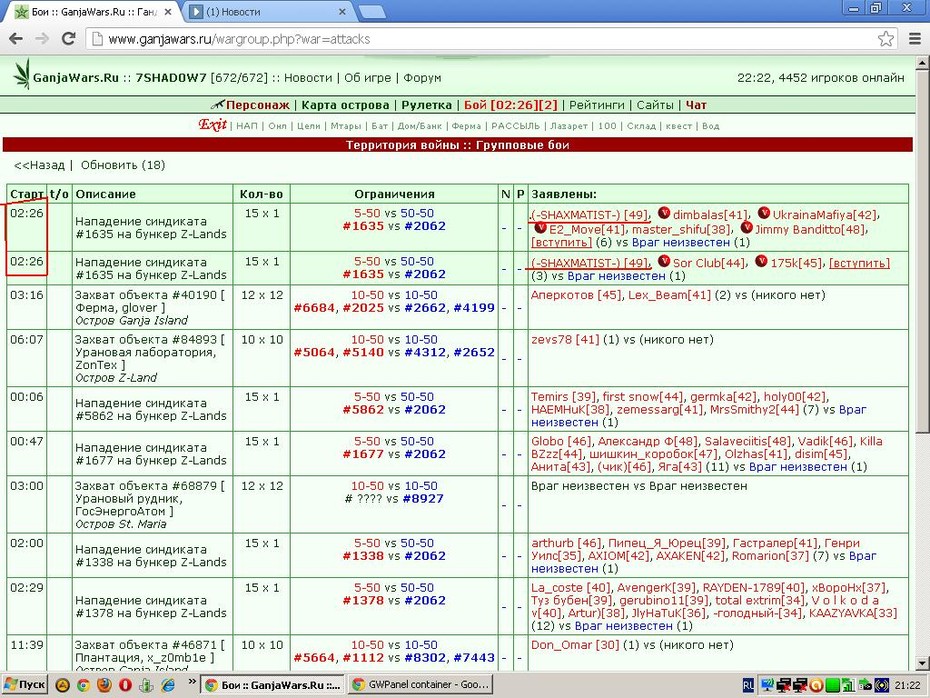Click the Об игре header link
930x698 pixels.
pos(368,78)
